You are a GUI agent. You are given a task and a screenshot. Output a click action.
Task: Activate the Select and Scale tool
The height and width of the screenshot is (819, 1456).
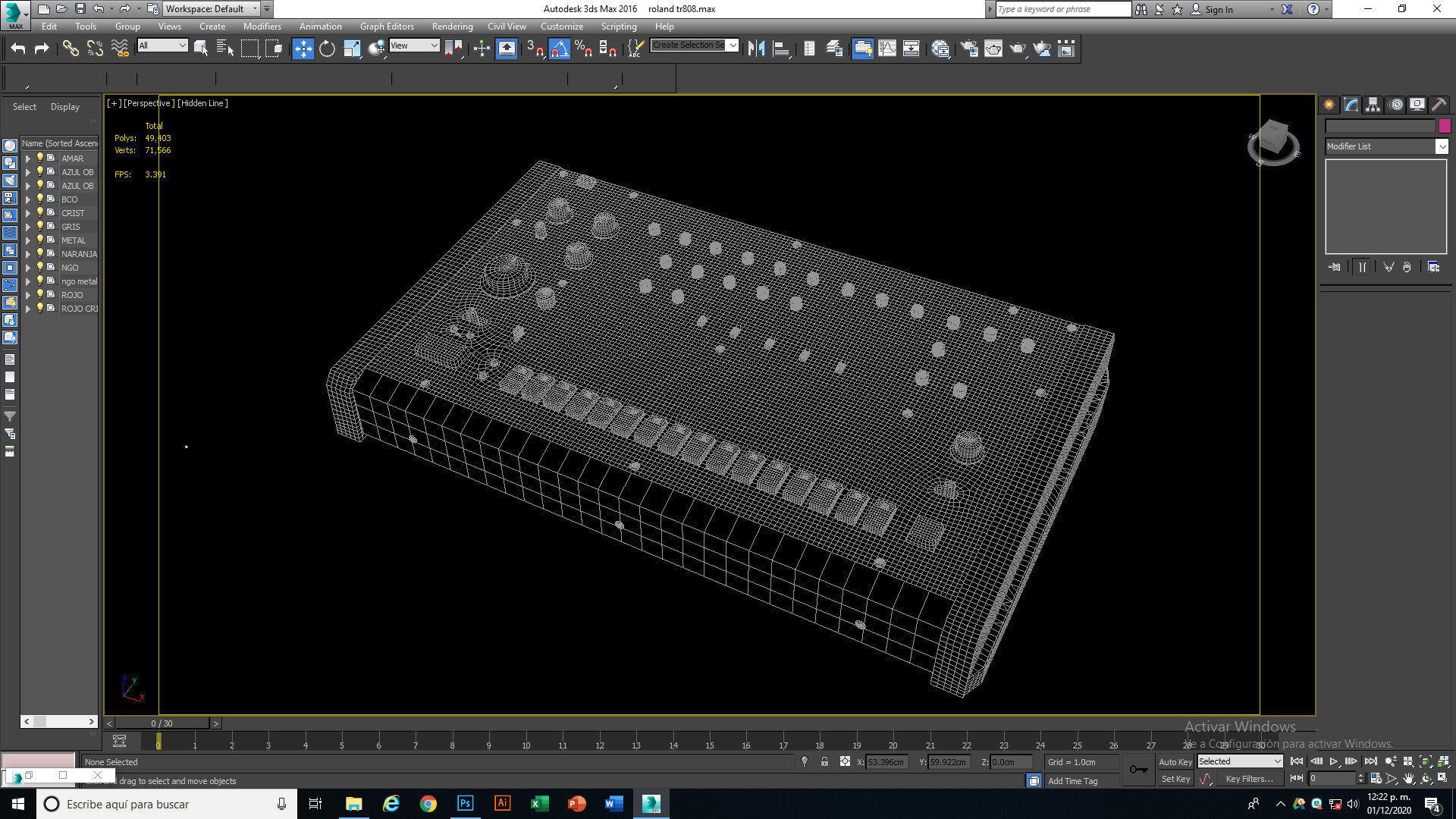(352, 49)
